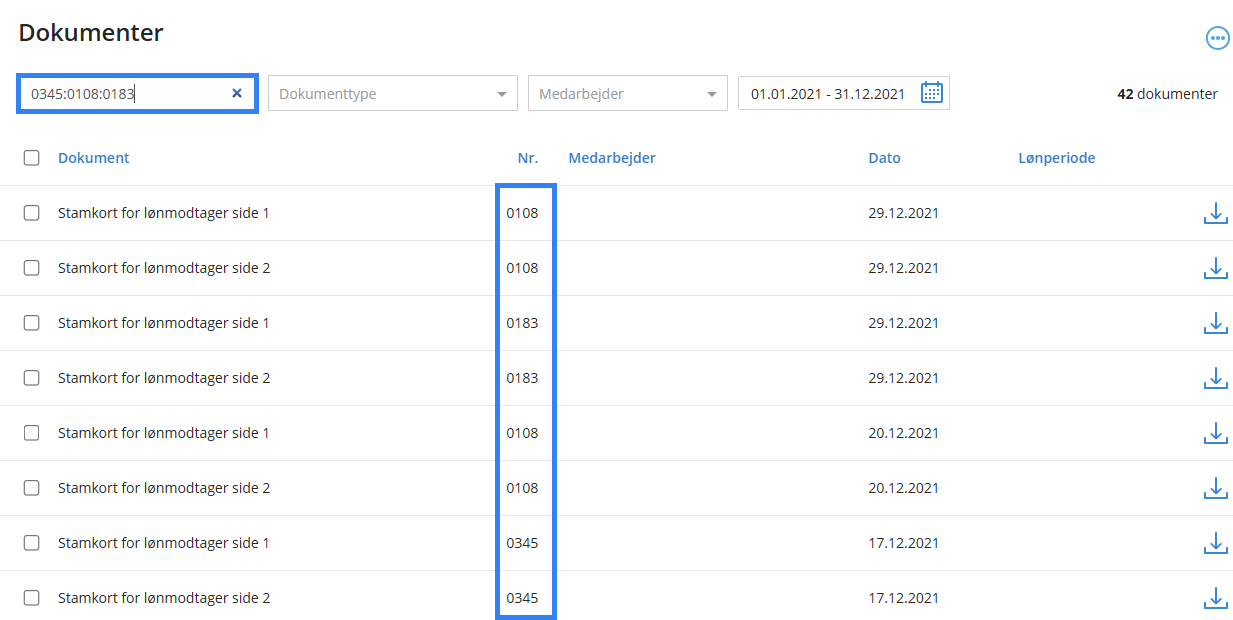Open the 01.01.2021 - 31.12.2021 date range field
This screenshot has height=620, width=1233.
click(828, 94)
